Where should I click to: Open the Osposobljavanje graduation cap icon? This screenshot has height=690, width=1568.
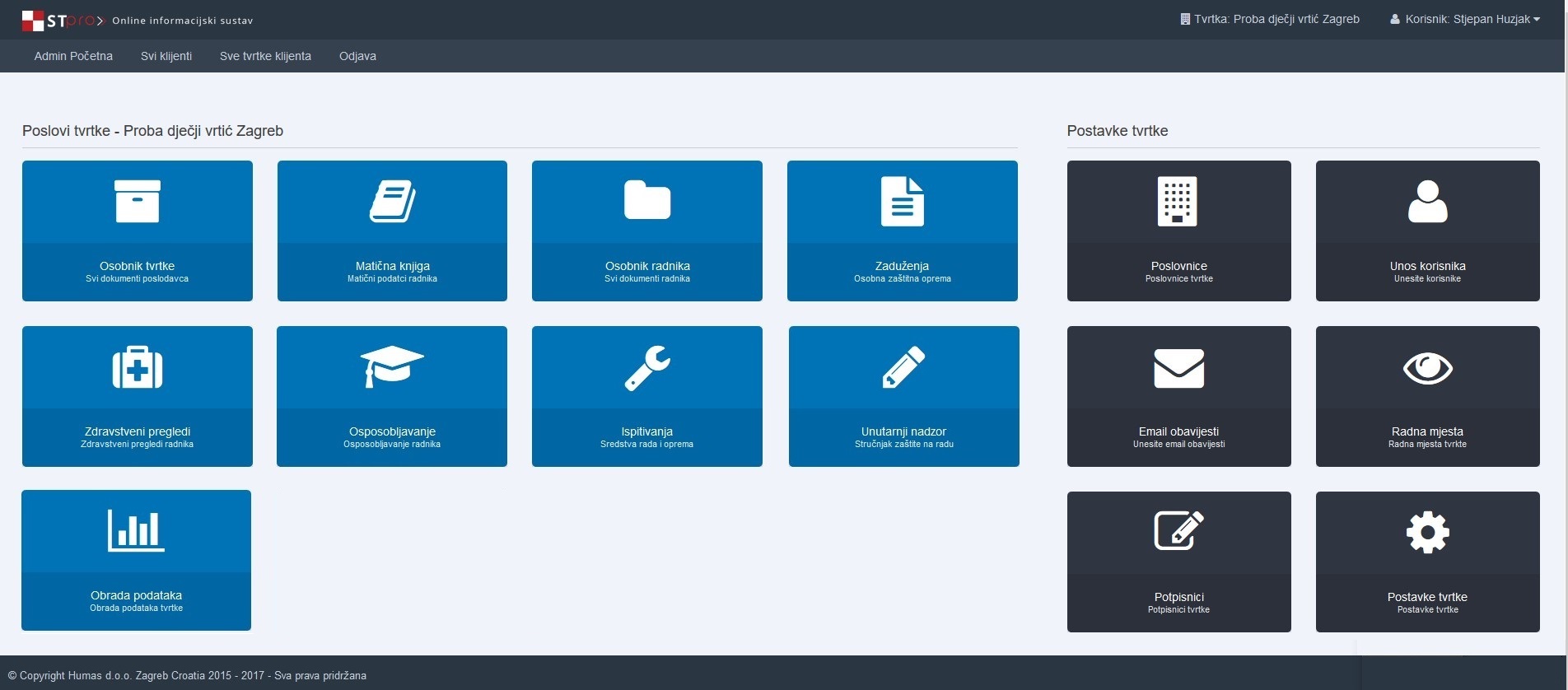tap(392, 366)
